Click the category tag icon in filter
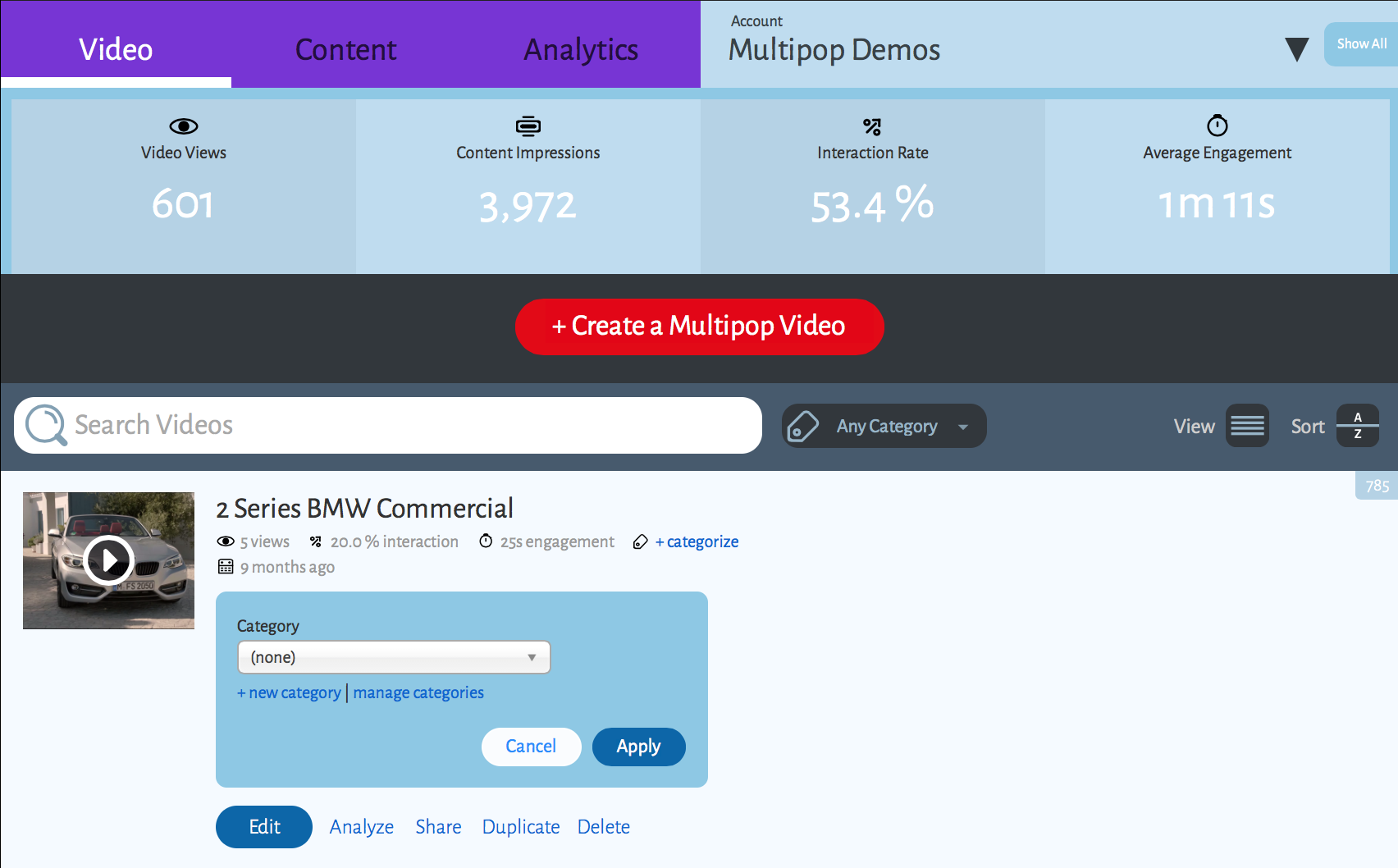Image resolution: width=1398 pixels, height=868 pixels. click(802, 427)
